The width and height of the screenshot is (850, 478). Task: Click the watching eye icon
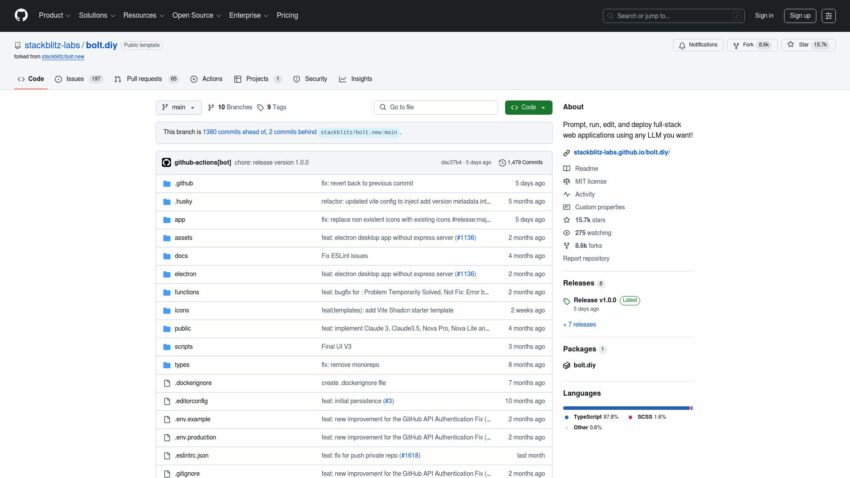pos(566,233)
